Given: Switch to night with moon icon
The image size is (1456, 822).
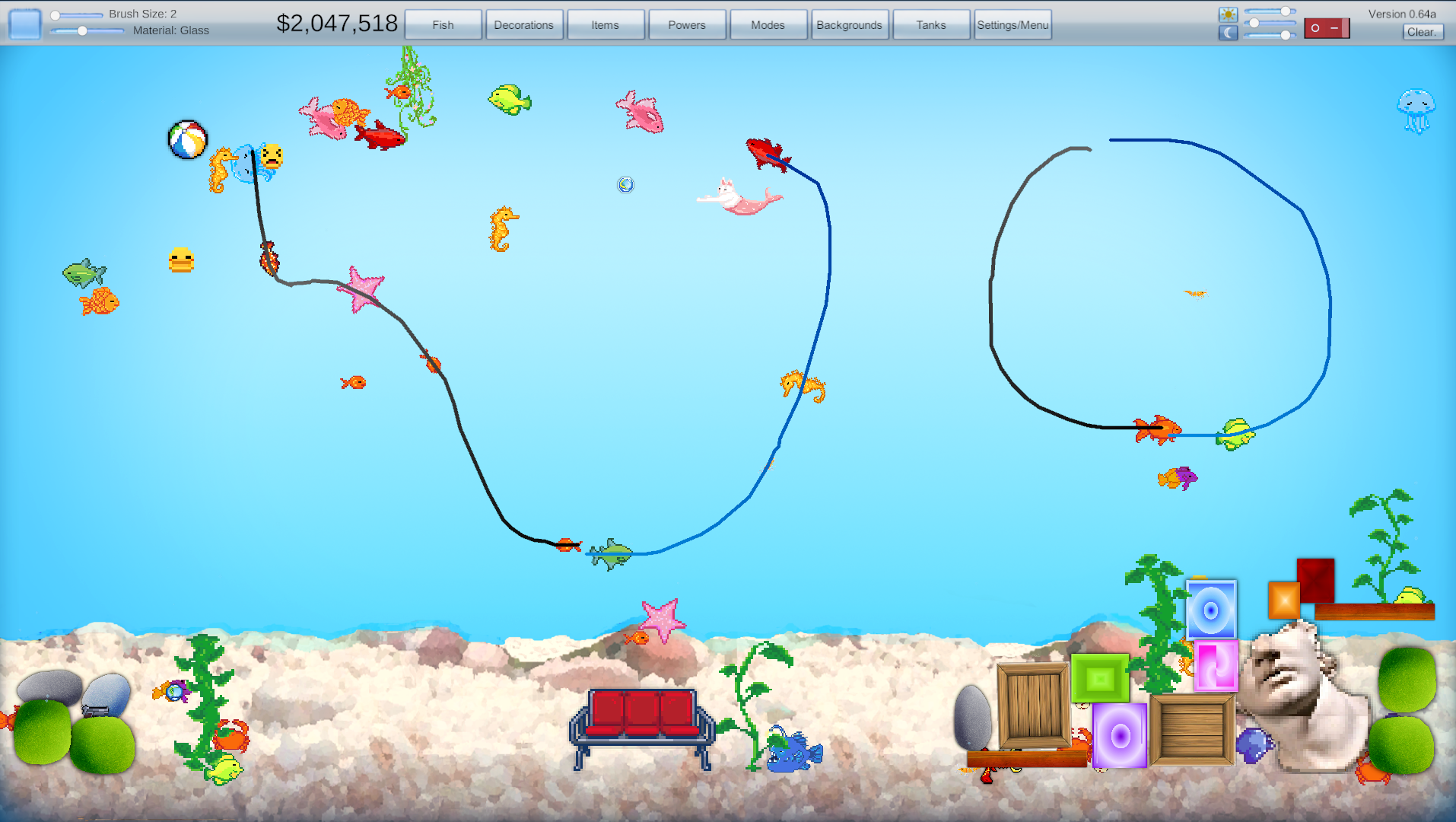Looking at the screenshot, I should [1228, 32].
